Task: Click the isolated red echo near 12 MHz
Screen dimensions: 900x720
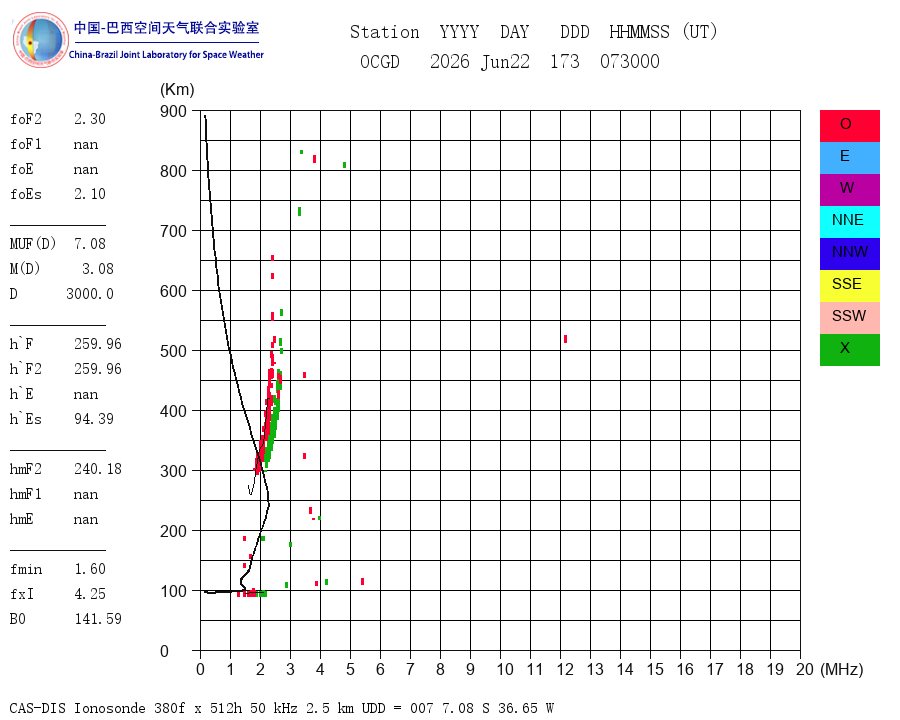Action: pyautogui.click(x=565, y=339)
